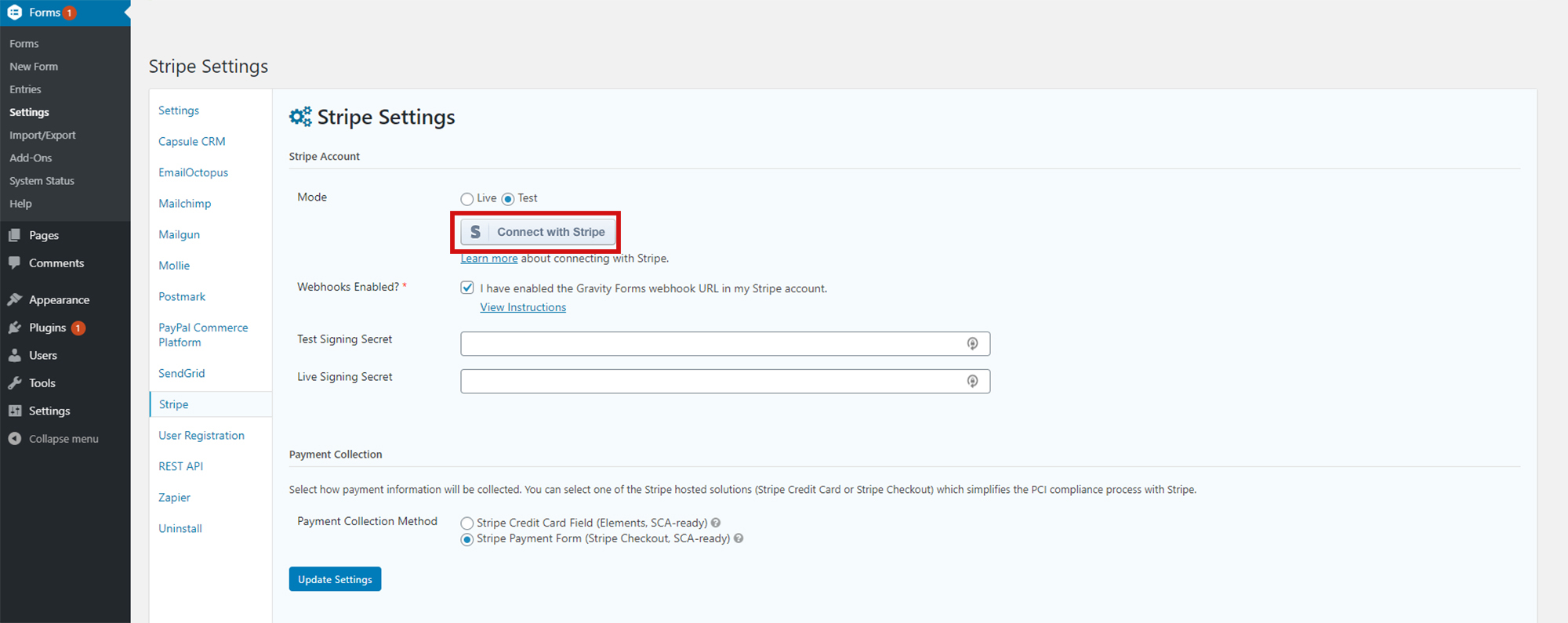Click the Live Signing Secret input field
The width and height of the screenshot is (1568, 623).
point(725,381)
